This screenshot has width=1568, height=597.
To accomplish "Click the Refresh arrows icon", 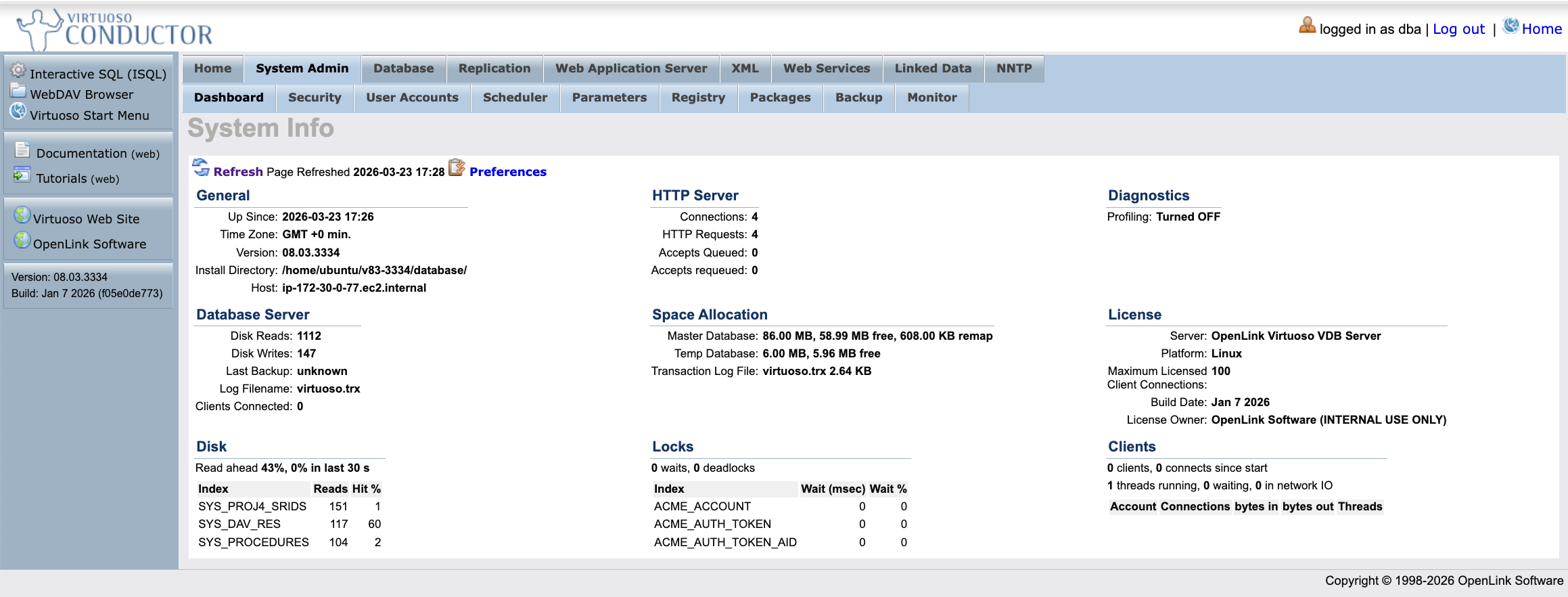I will [201, 167].
